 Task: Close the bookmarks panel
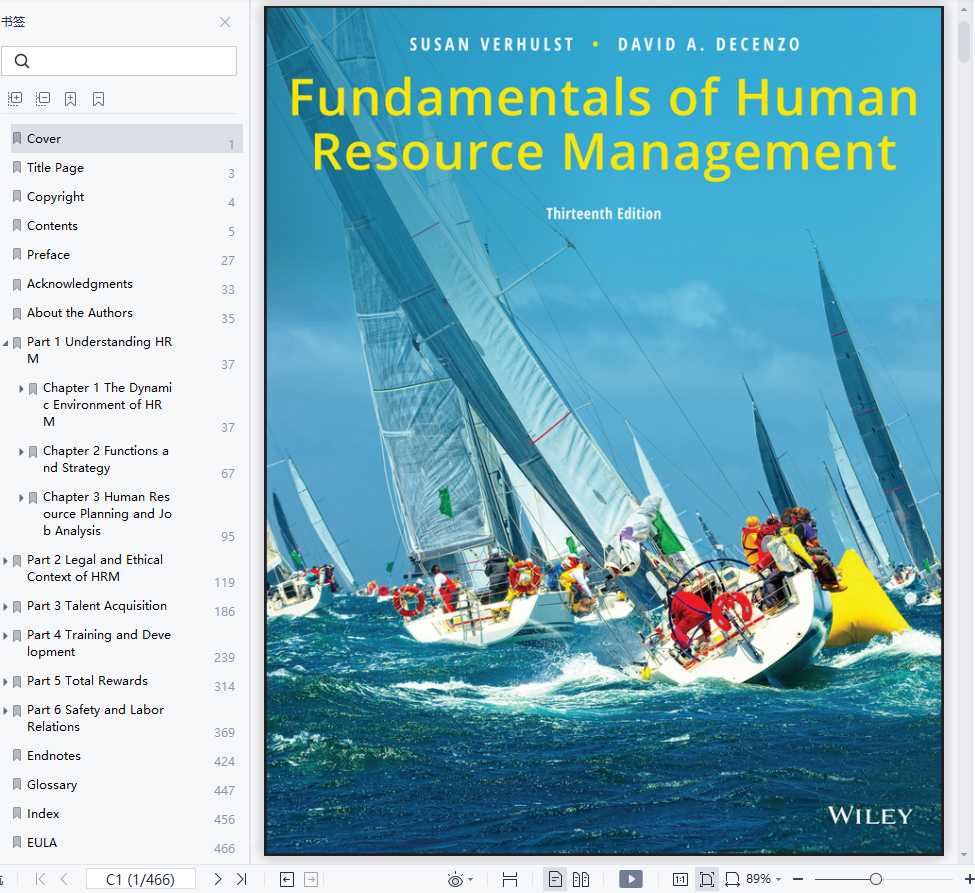tap(225, 22)
